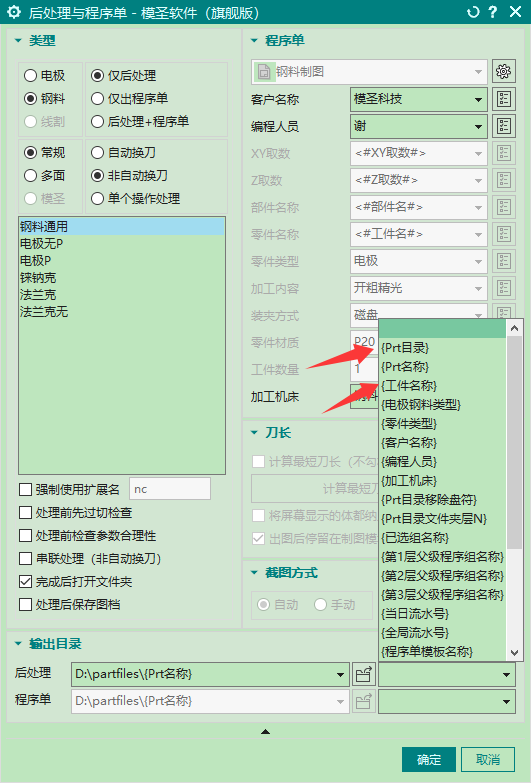Click list icon beside 编程人员 field
Viewport: 531px width, 783px height.
[x=504, y=126]
